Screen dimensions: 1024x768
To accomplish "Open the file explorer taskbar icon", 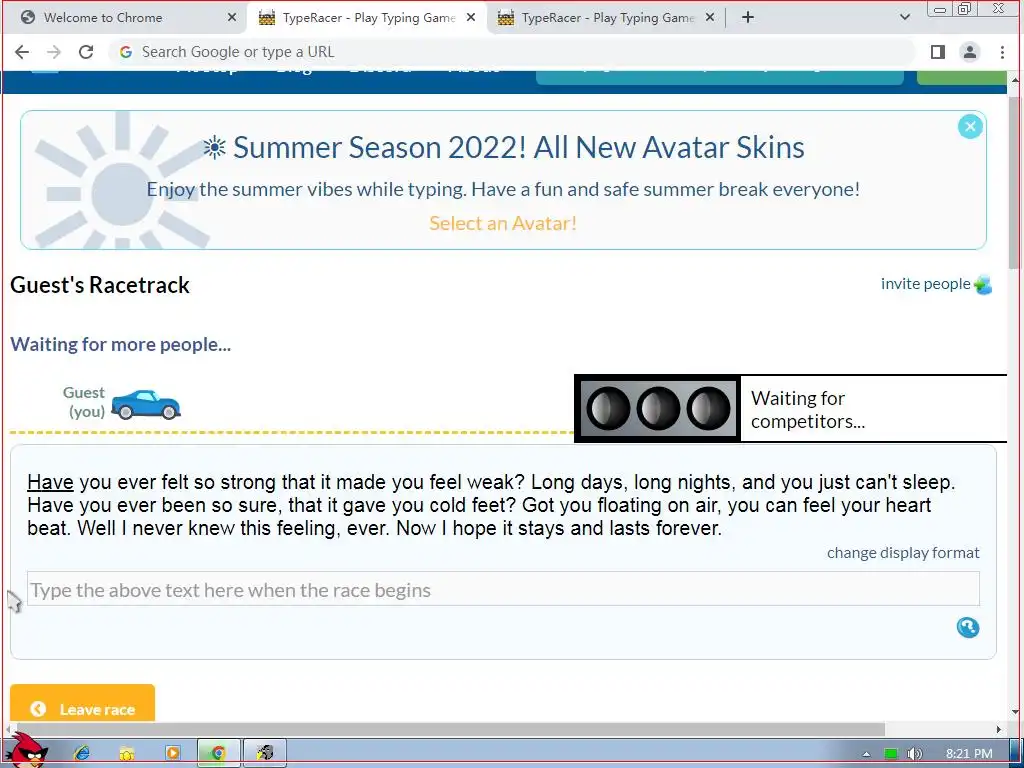I will click(127, 753).
